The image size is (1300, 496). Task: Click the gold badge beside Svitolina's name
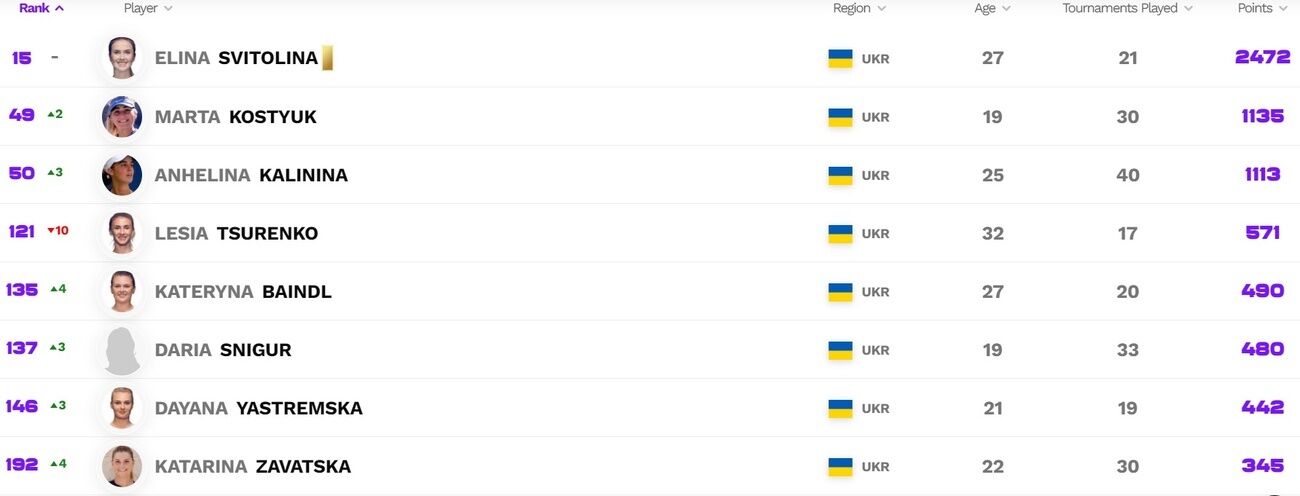click(327, 58)
